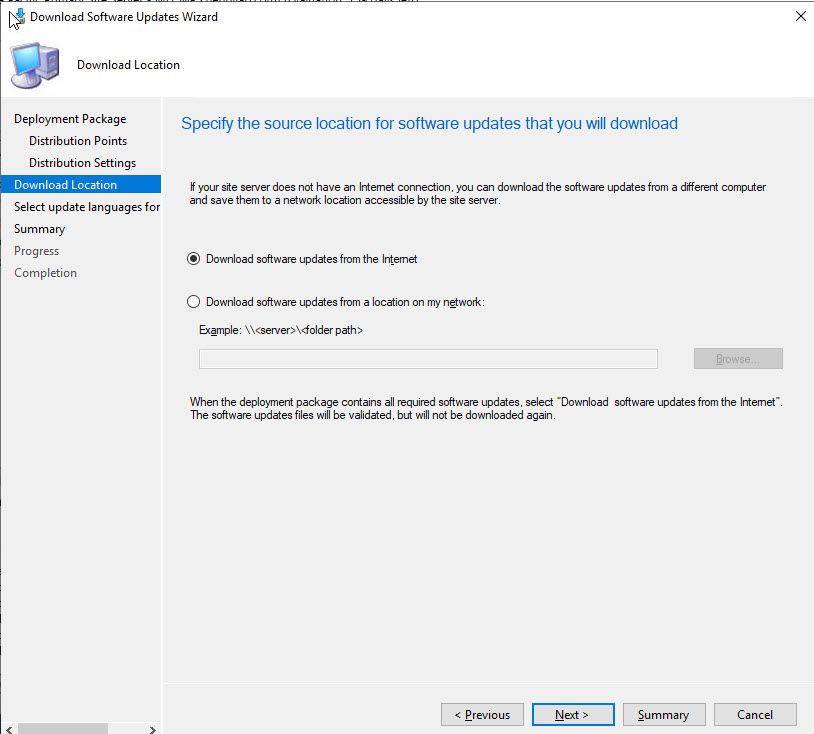
Task: Click the sidebar scrollbar left arrow
Action: tap(8, 728)
